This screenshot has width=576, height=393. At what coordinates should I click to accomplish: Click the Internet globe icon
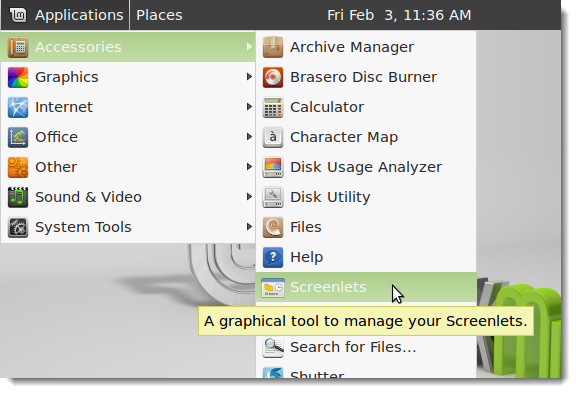[18, 107]
